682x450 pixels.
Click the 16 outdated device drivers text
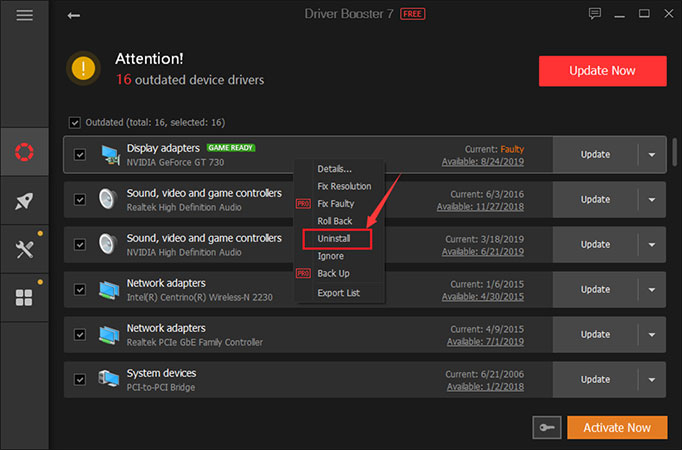pos(190,80)
